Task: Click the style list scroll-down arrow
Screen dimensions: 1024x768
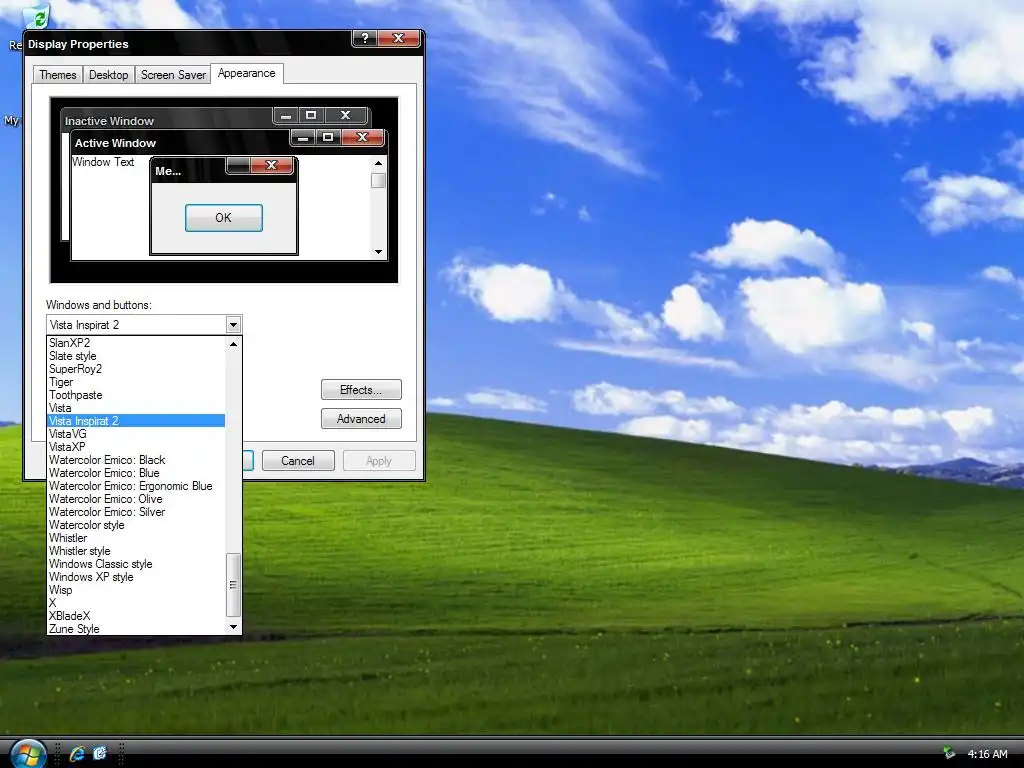Action: (x=233, y=627)
